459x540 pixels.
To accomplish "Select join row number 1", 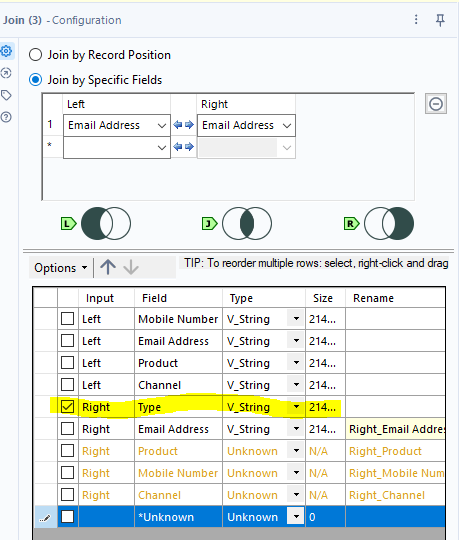I will (x=52, y=125).
